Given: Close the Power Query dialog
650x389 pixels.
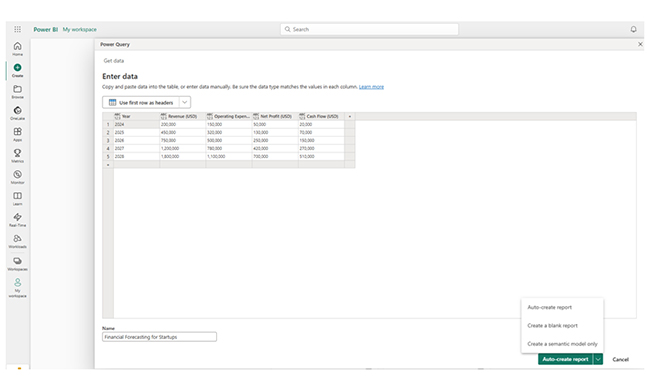Looking at the screenshot, I should point(640,44).
